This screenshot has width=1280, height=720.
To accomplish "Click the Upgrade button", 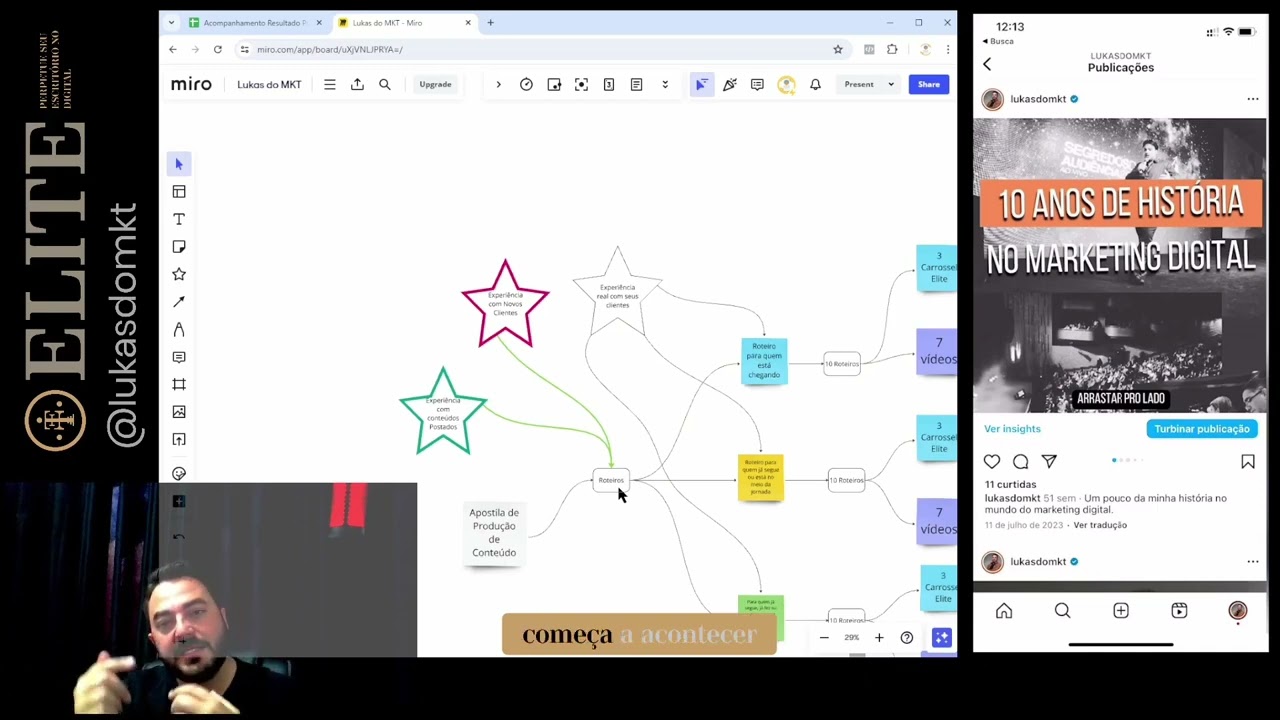I will 435,85.
